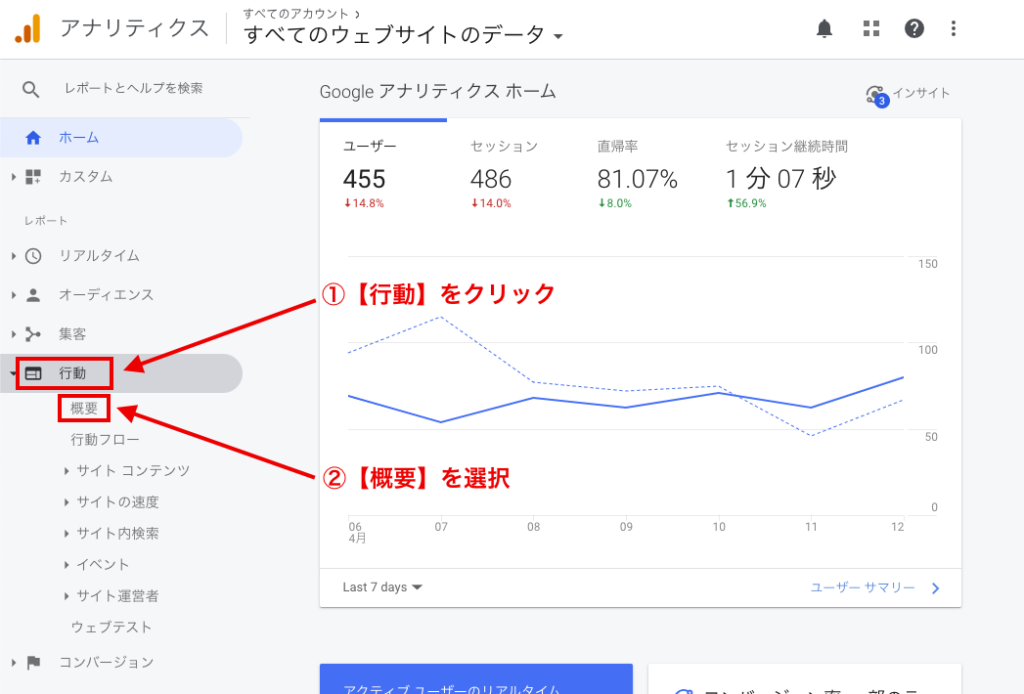Image resolution: width=1024 pixels, height=694 pixels.
Task: Open the help question mark icon
Action: pos(914,28)
